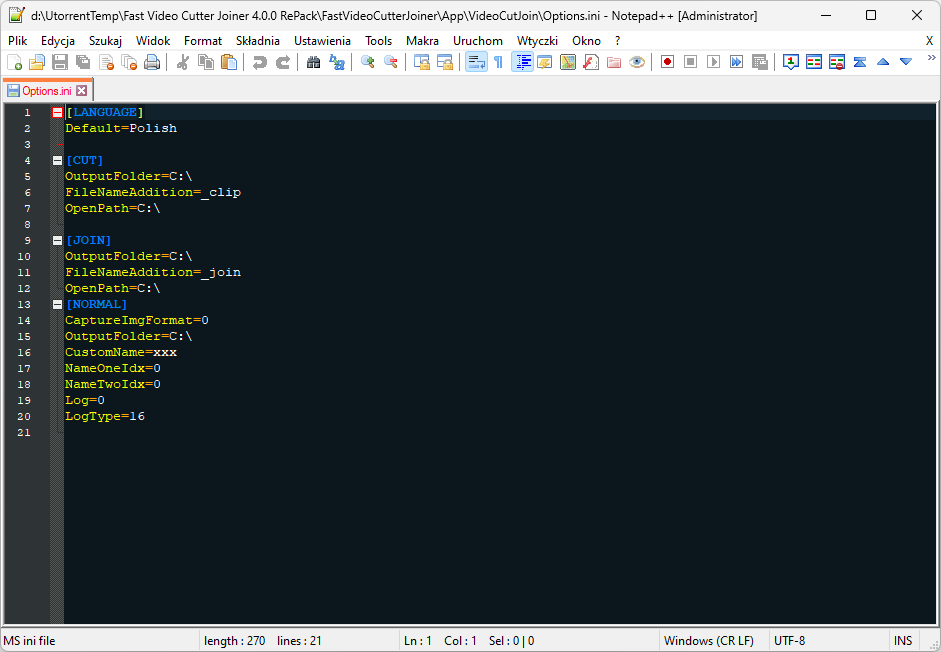This screenshot has width=941, height=652.
Task: Click the Run macro multiple times icon
Action: 736,62
